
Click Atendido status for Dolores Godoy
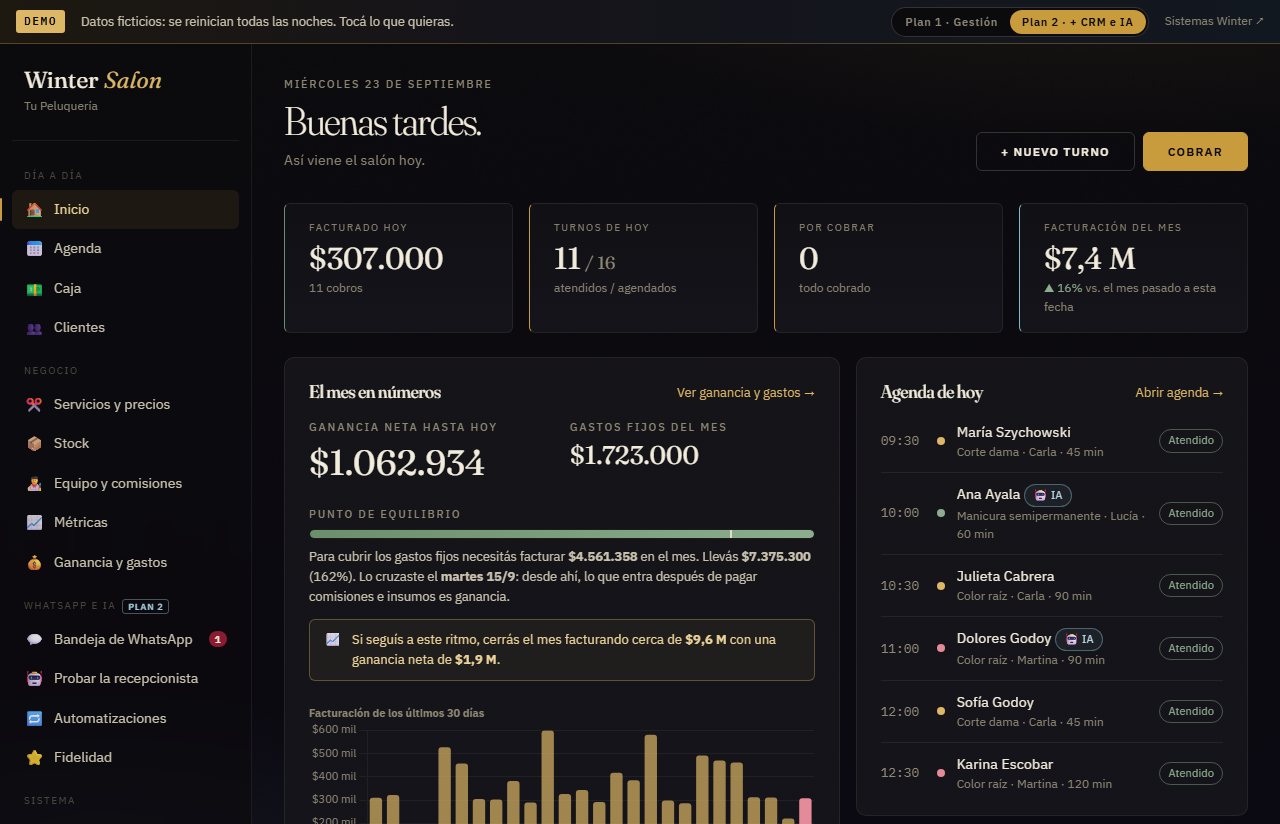click(x=1191, y=648)
